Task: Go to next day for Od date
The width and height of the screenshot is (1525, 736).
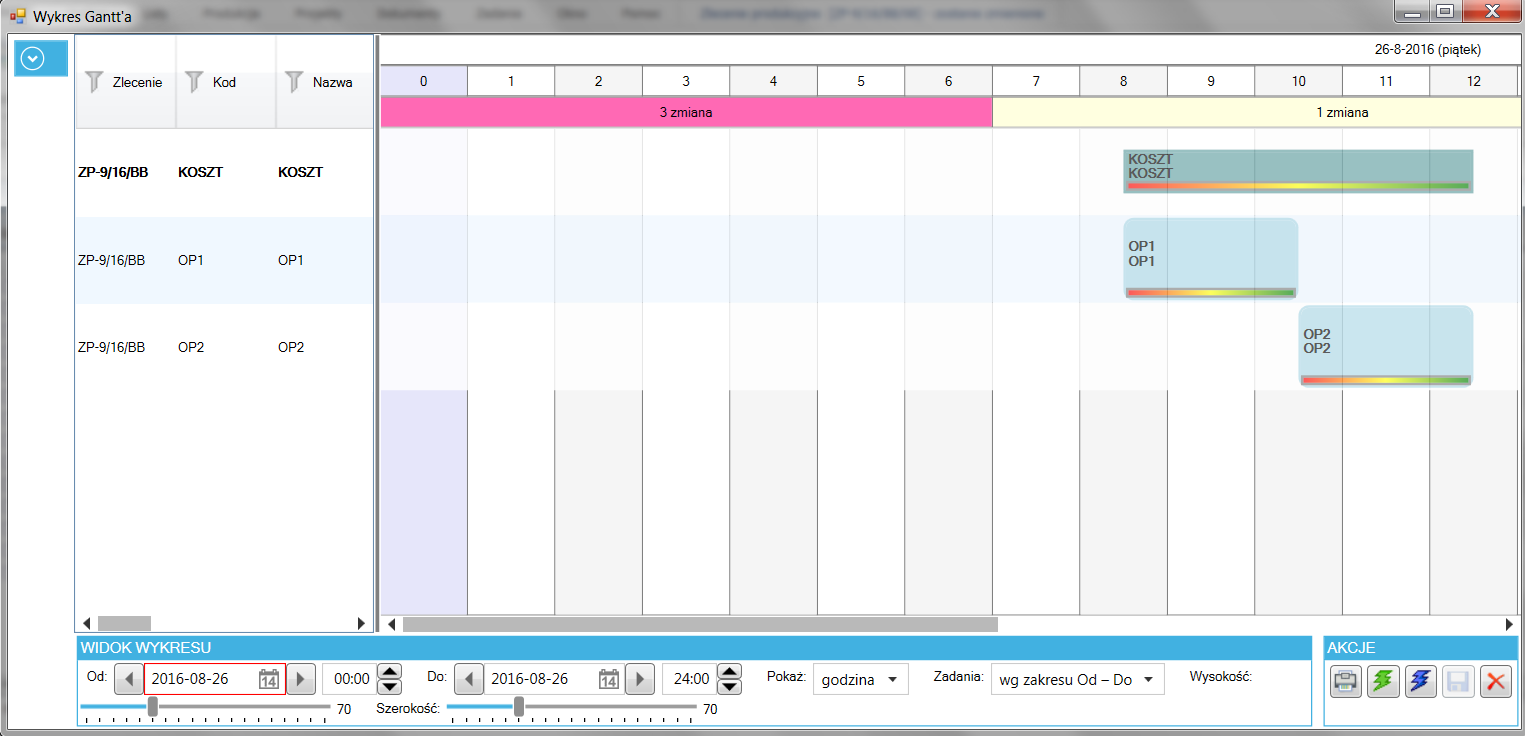Action: click(301, 679)
